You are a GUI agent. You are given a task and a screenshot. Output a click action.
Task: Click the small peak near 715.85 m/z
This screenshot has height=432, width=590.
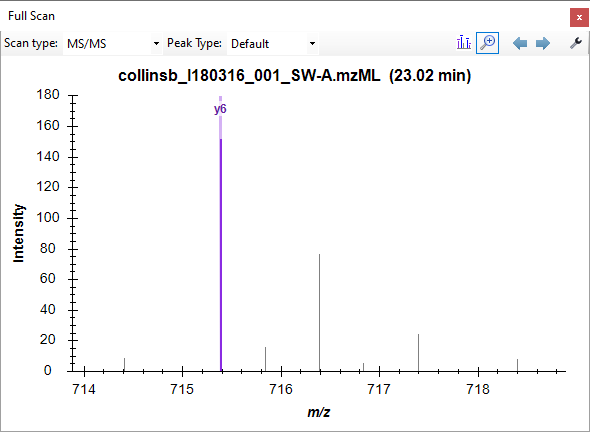[x=265, y=359]
